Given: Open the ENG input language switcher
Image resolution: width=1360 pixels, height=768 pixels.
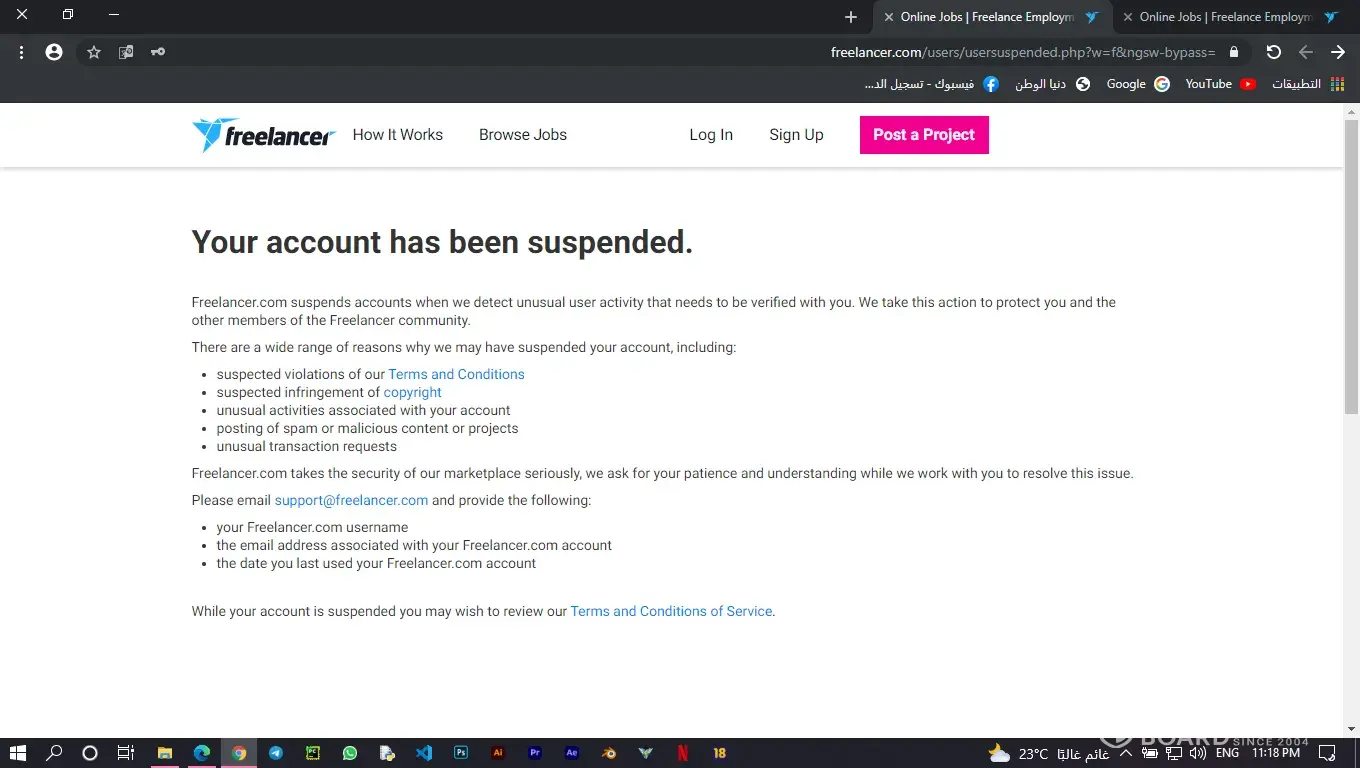Looking at the screenshot, I should [x=1227, y=753].
